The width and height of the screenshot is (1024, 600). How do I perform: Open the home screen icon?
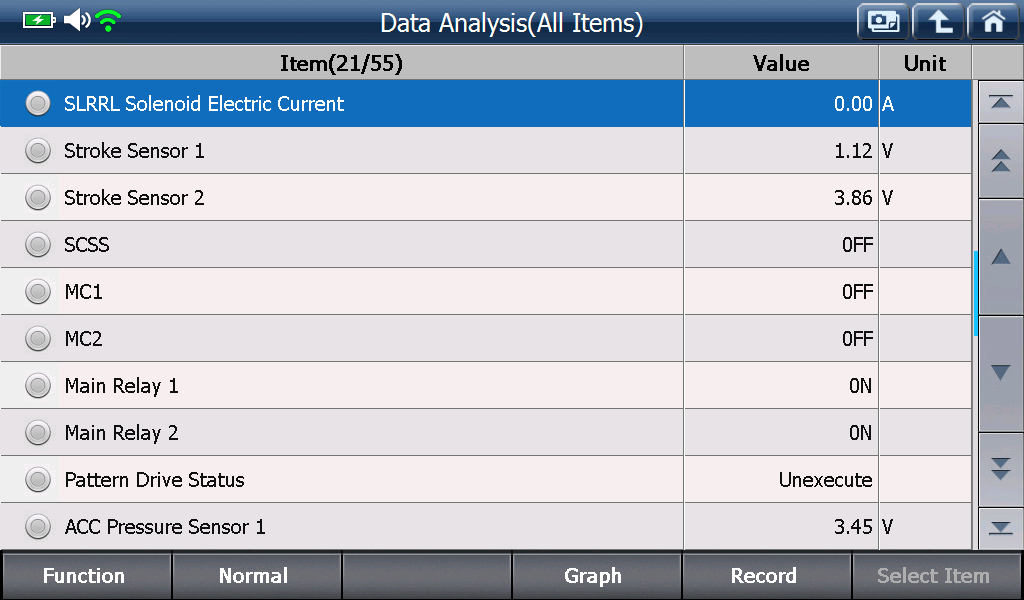(993, 22)
